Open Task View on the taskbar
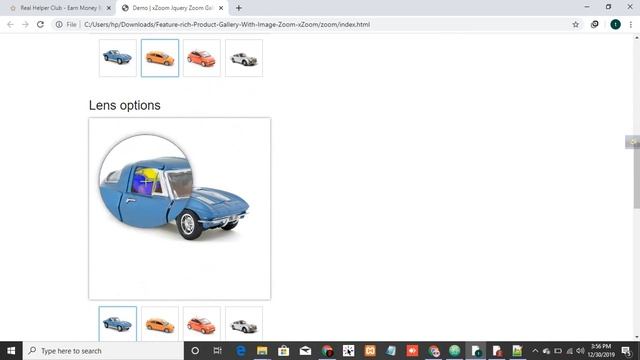 click(217, 351)
